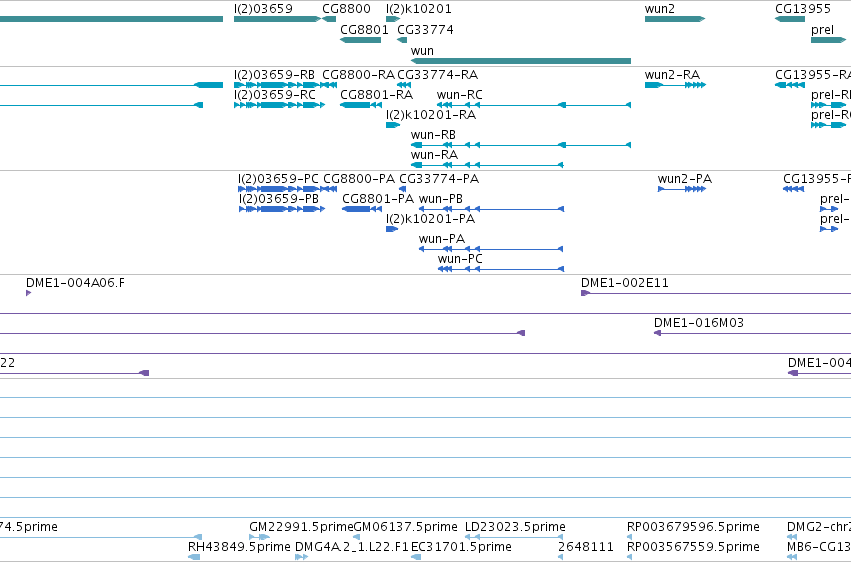Click the long wun gene bar

pyautogui.click(x=521, y=61)
